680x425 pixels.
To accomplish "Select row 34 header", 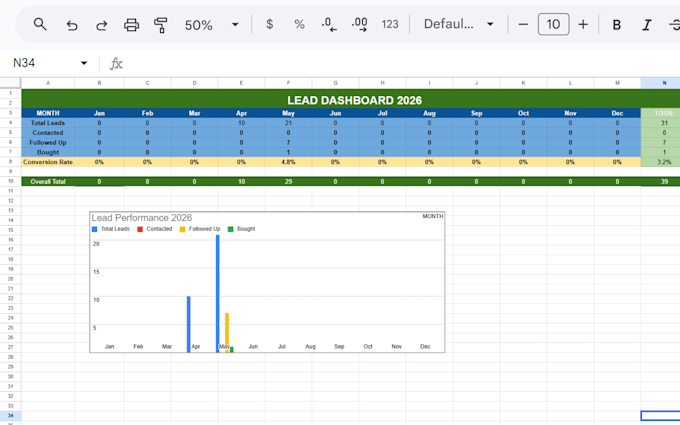I will pos(10,416).
